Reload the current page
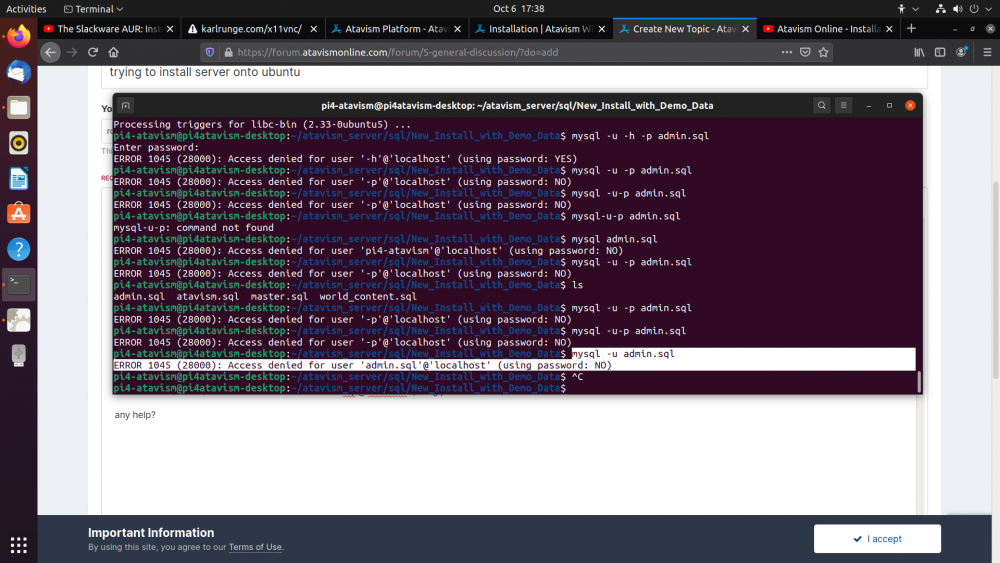The height and width of the screenshot is (563, 1000). (93, 52)
